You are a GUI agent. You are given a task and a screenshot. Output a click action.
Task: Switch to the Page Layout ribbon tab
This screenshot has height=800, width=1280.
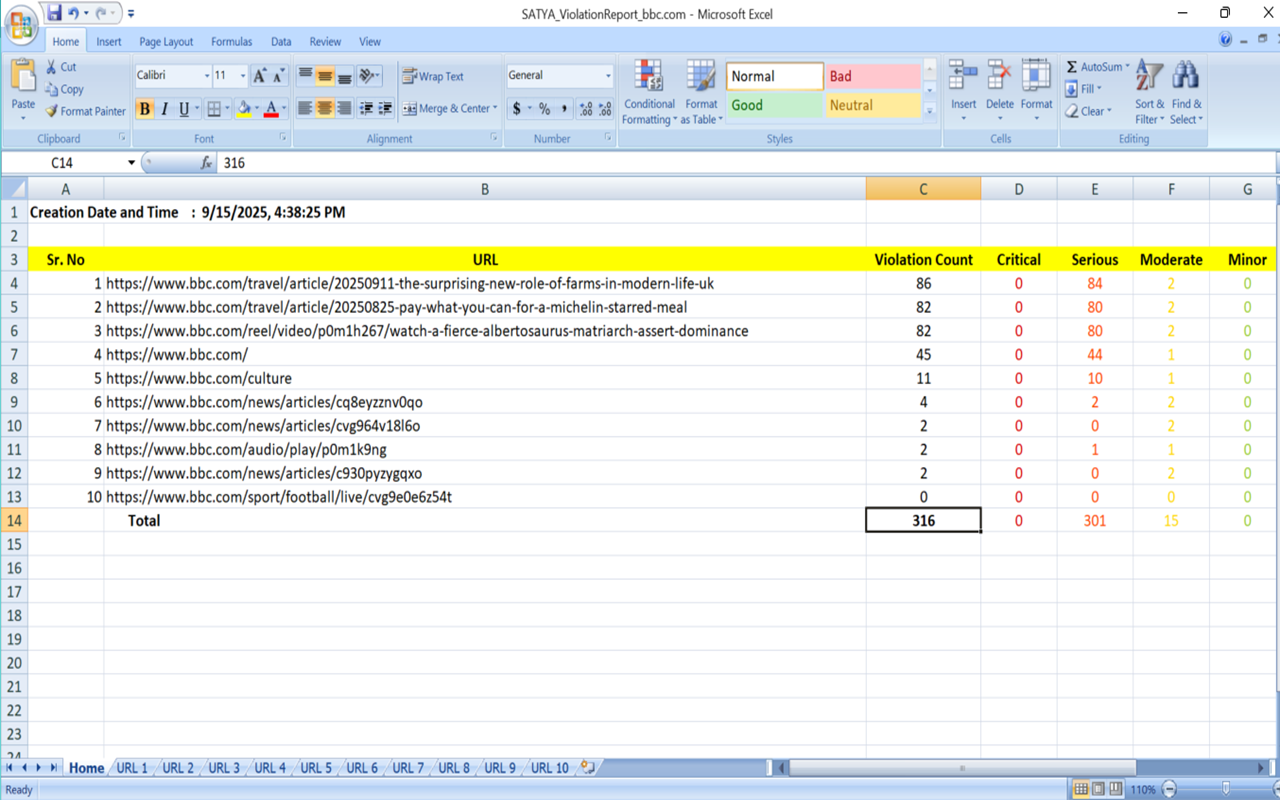coord(166,42)
